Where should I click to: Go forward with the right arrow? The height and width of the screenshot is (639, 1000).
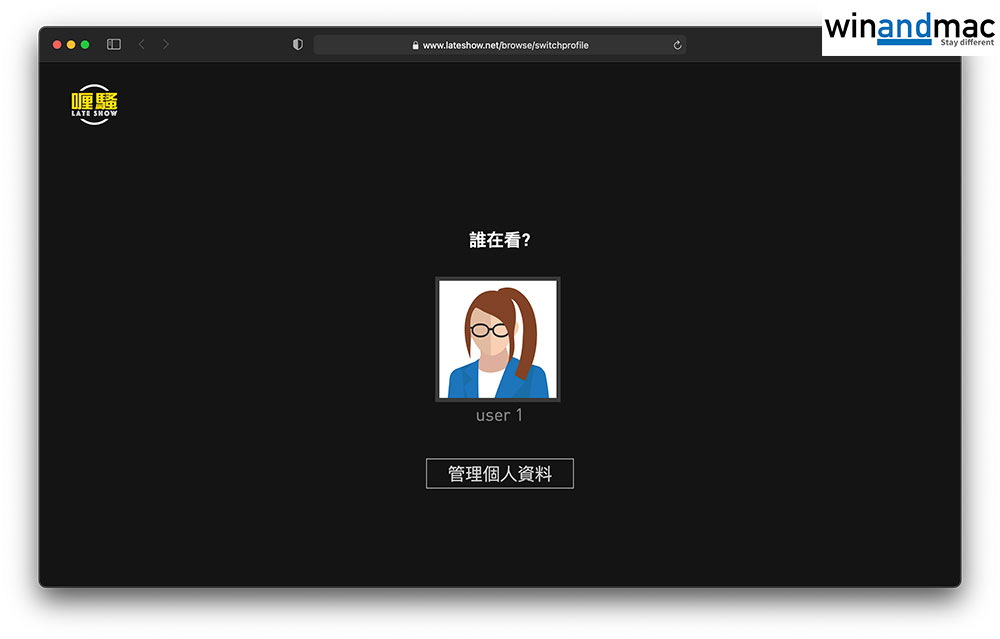pyautogui.click(x=166, y=45)
